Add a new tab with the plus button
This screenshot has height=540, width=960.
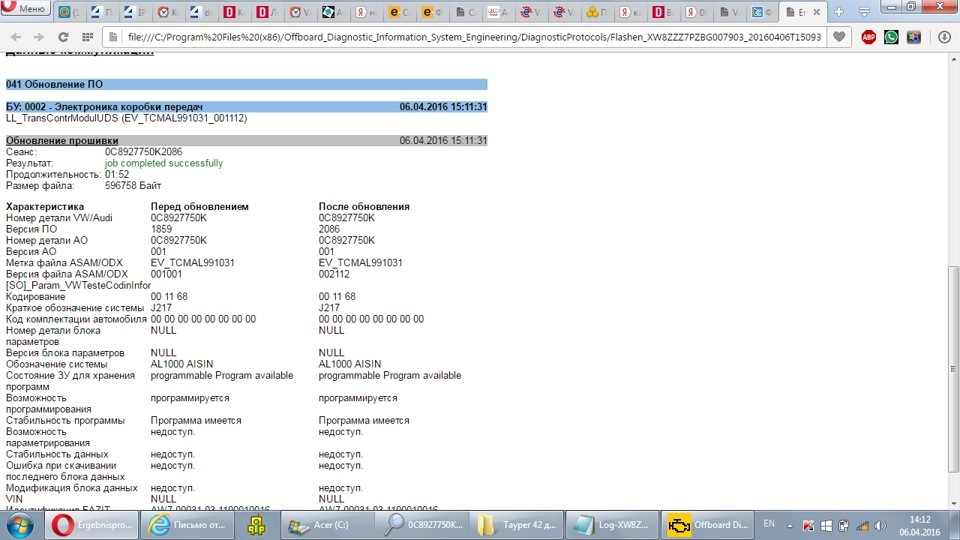point(839,12)
